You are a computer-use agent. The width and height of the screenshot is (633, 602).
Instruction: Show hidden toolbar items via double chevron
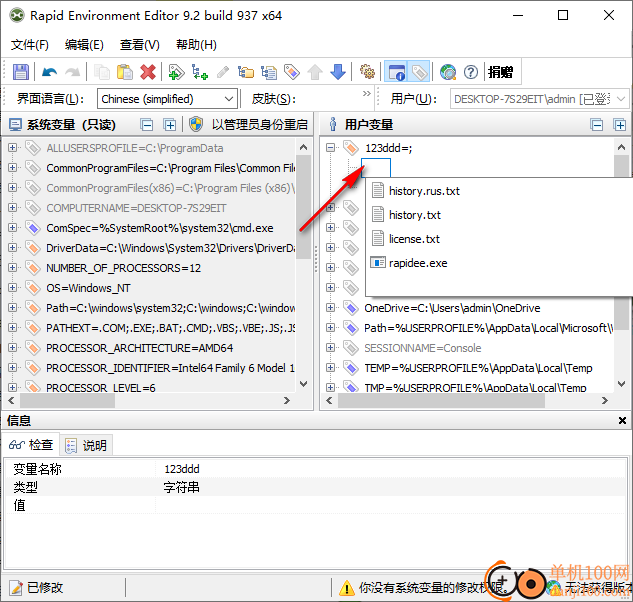coord(367,94)
